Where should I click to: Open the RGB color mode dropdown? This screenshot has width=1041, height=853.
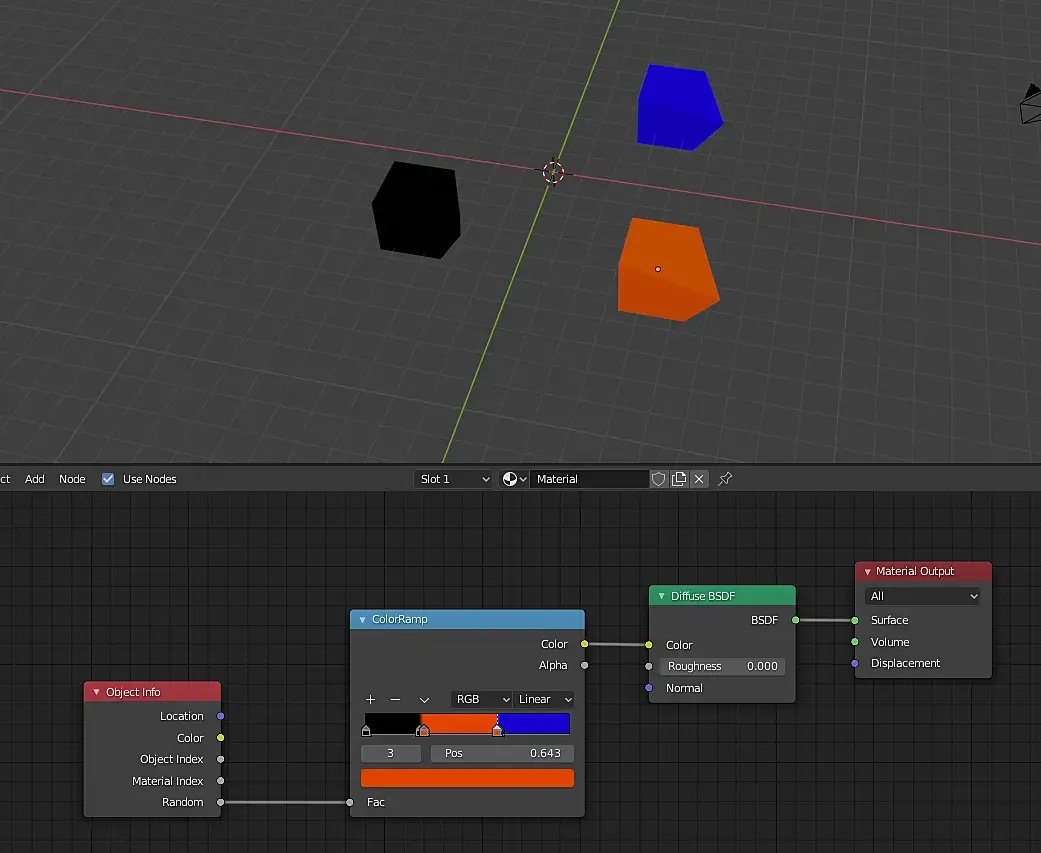481,699
